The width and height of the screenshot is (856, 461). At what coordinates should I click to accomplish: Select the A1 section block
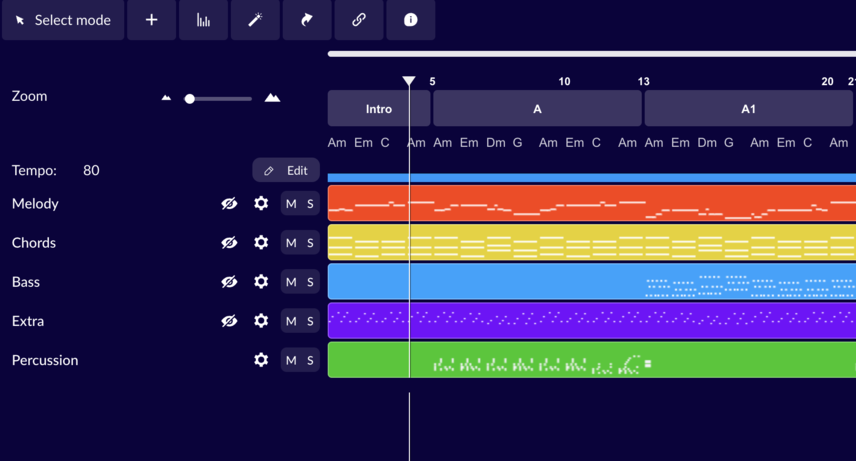click(748, 109)
